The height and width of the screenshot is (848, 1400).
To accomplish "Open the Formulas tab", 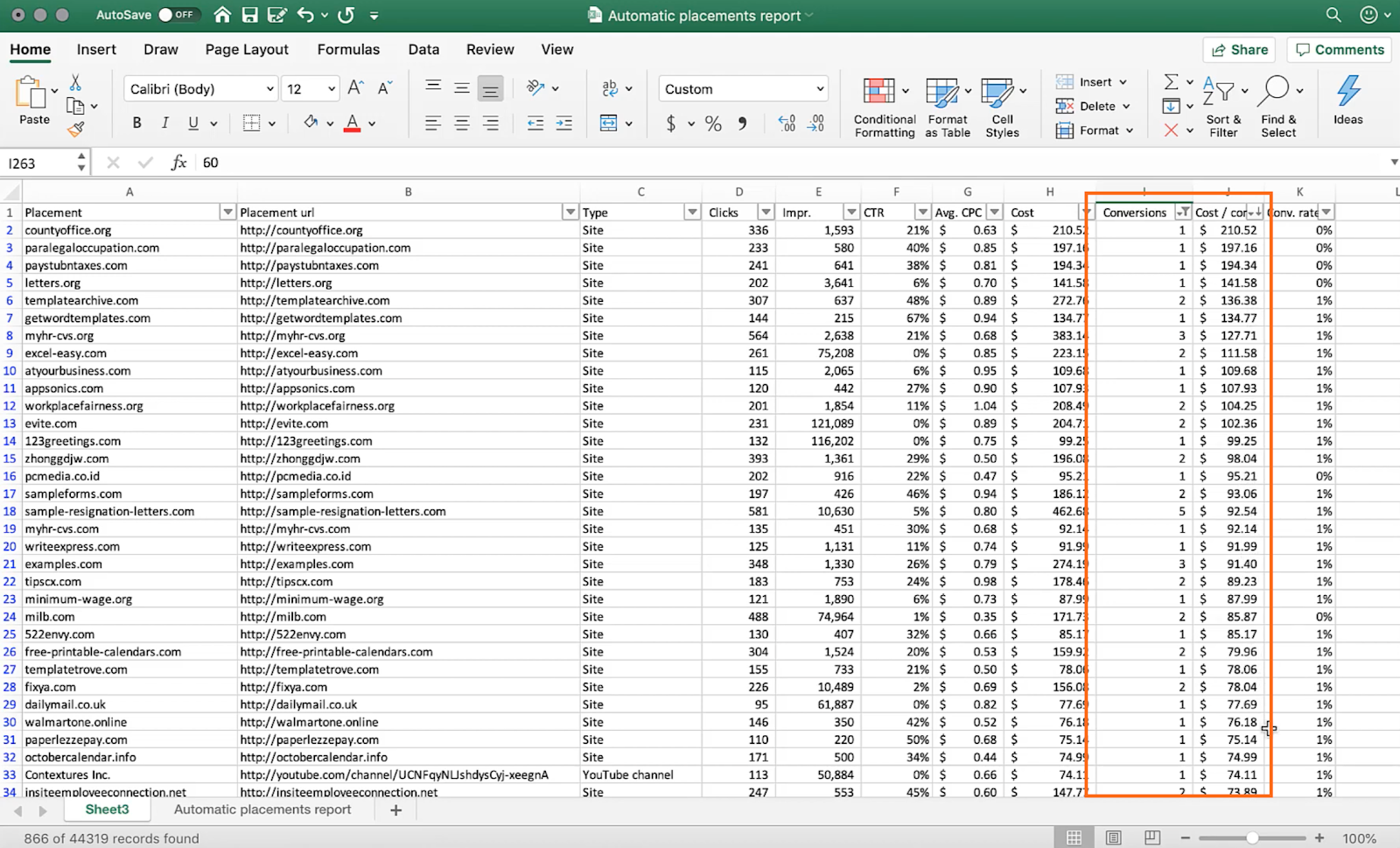I will 348,50.
